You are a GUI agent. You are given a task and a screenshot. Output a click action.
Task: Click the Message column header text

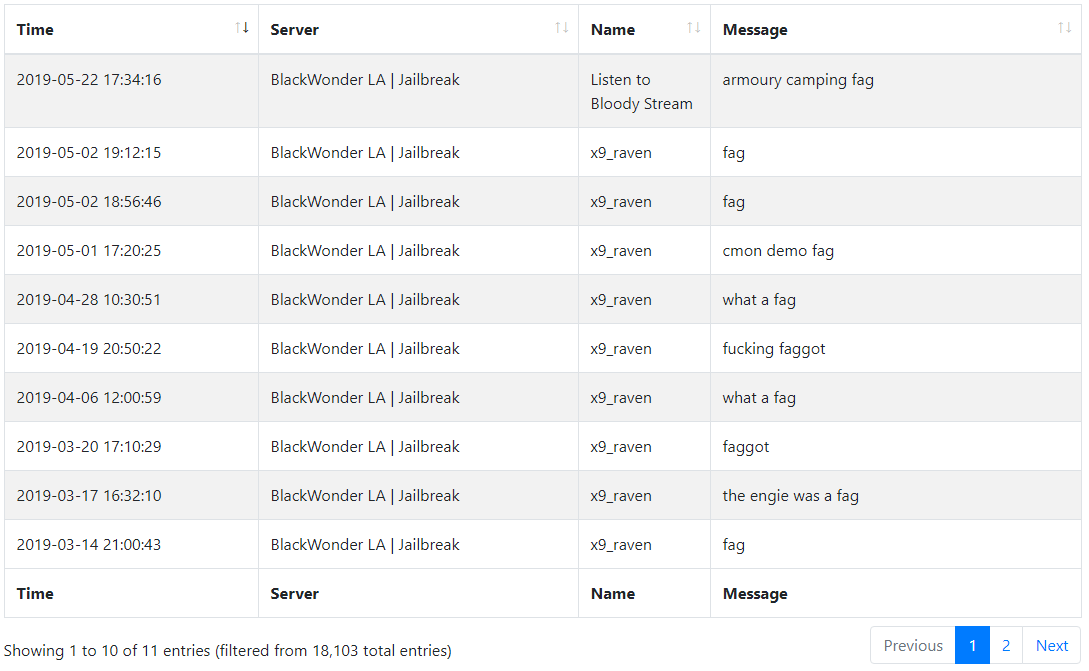click(x=755, y=30)
